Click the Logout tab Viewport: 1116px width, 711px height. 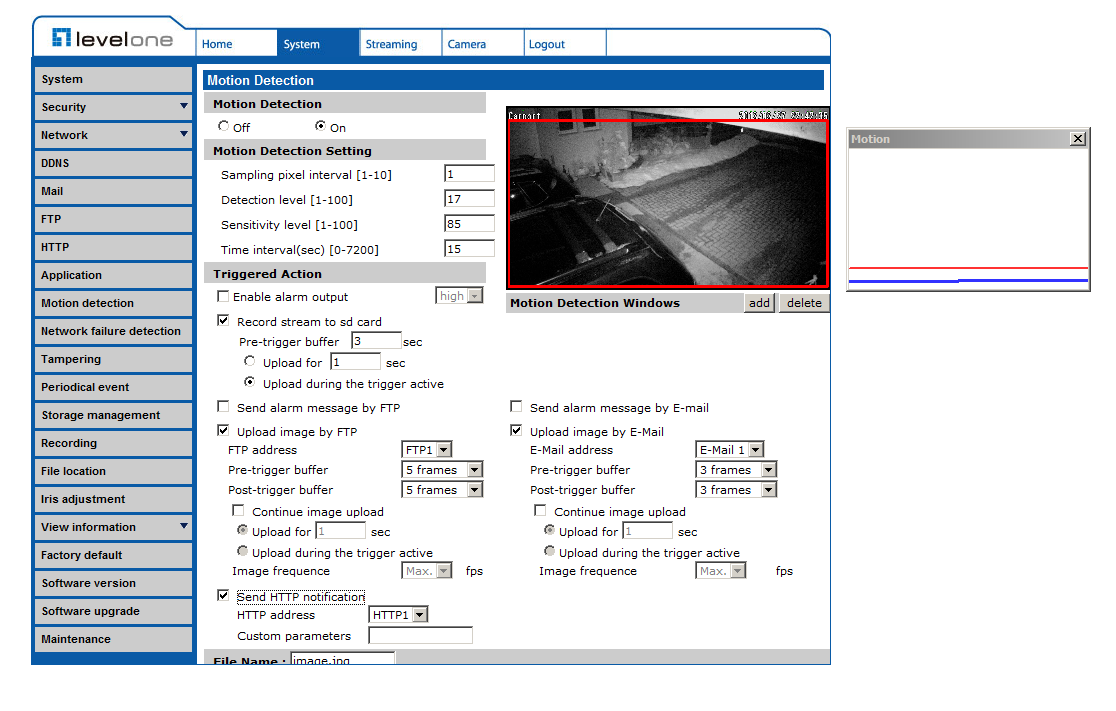565,43
